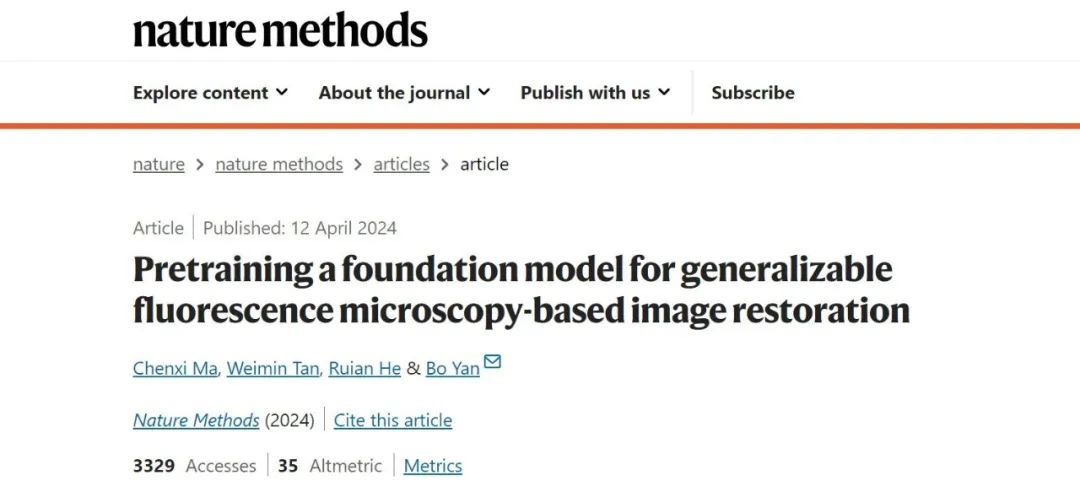Viewport: 1080px width, 492px height.
Task: Click the envelope icon beside Bo Yan
Action: (492, 362)
